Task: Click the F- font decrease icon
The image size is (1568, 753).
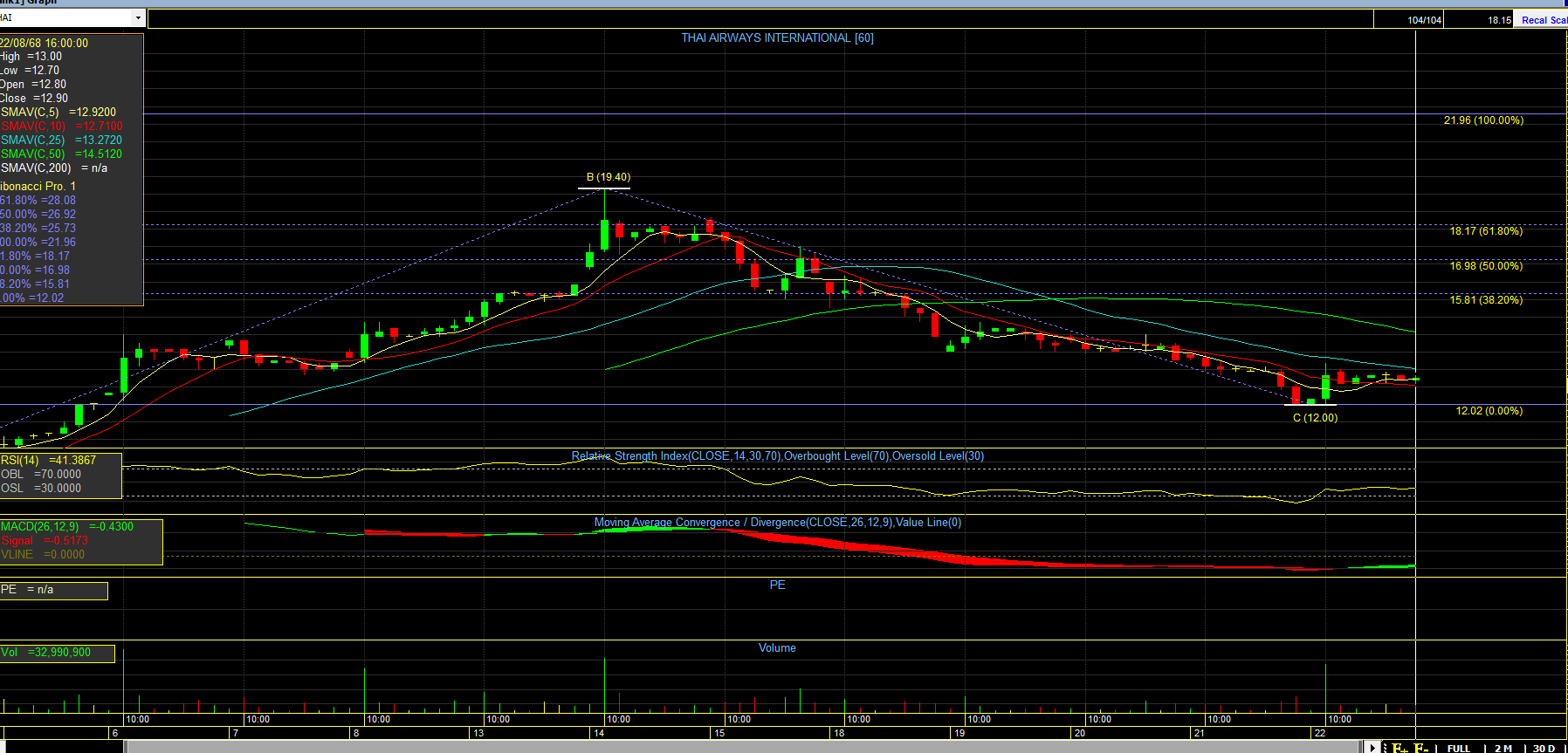Action: [x=1421, y=748]
